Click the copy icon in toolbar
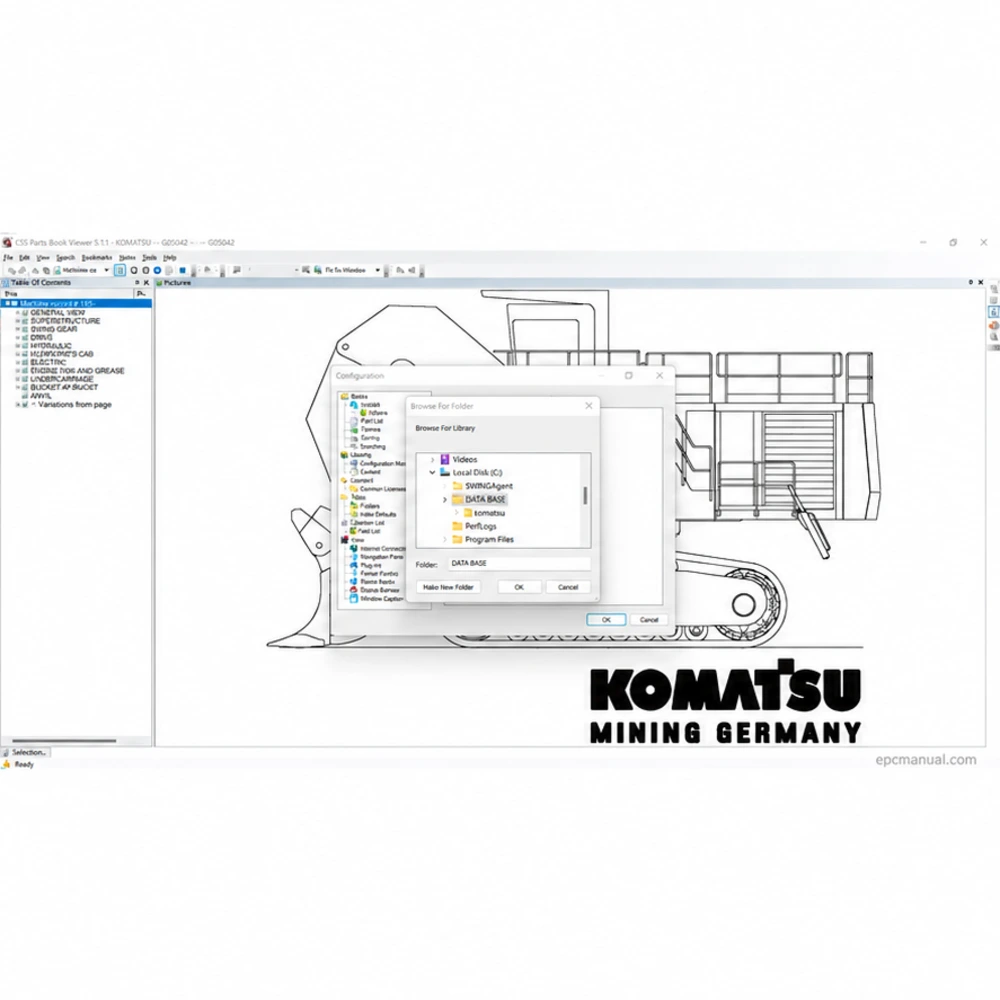Screen dimensions: 1000x1000 (46, 270)
